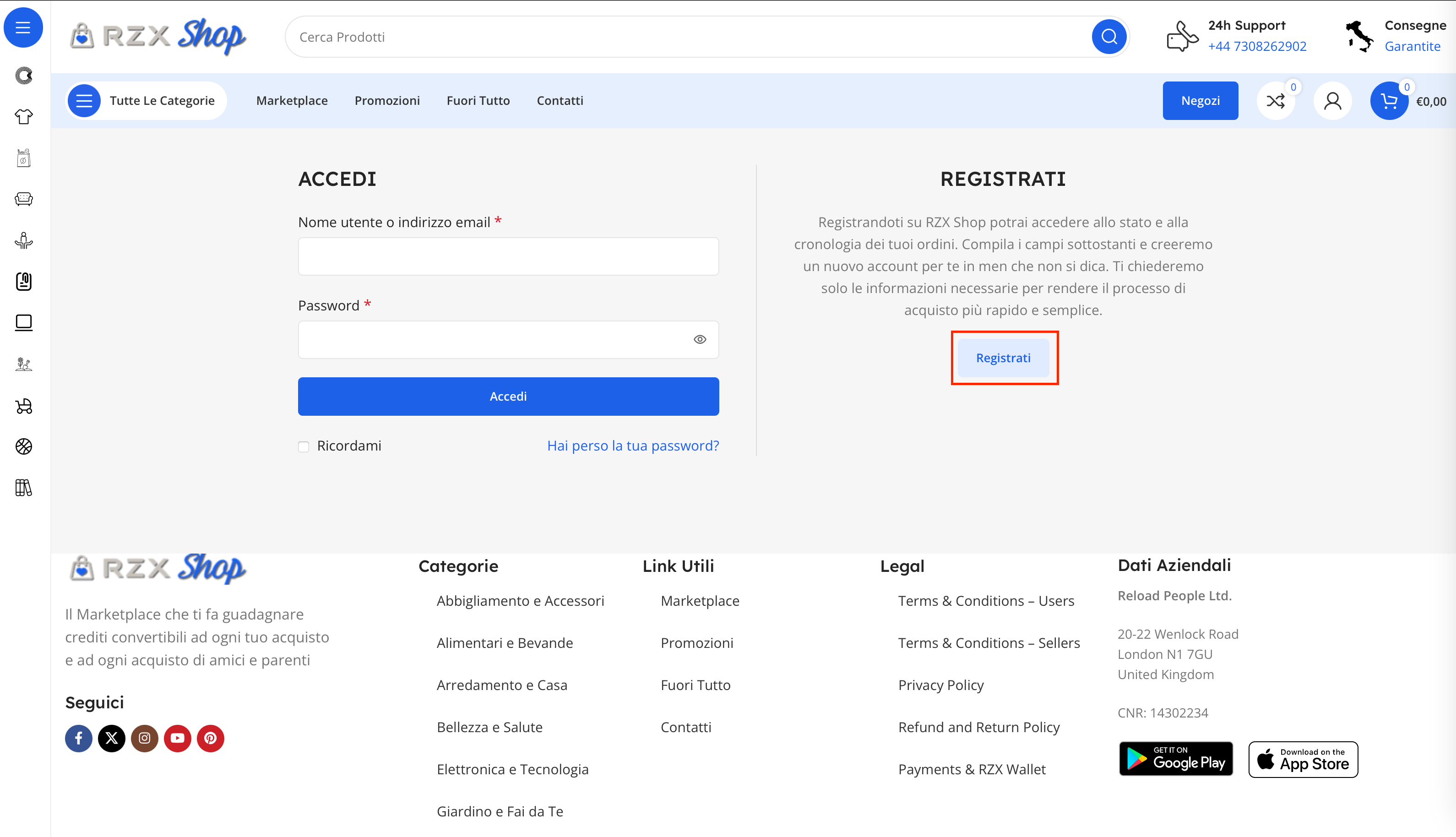The image size is (1456, 837).
Task: Click the search magnifier button
Action: (1109, 37)
